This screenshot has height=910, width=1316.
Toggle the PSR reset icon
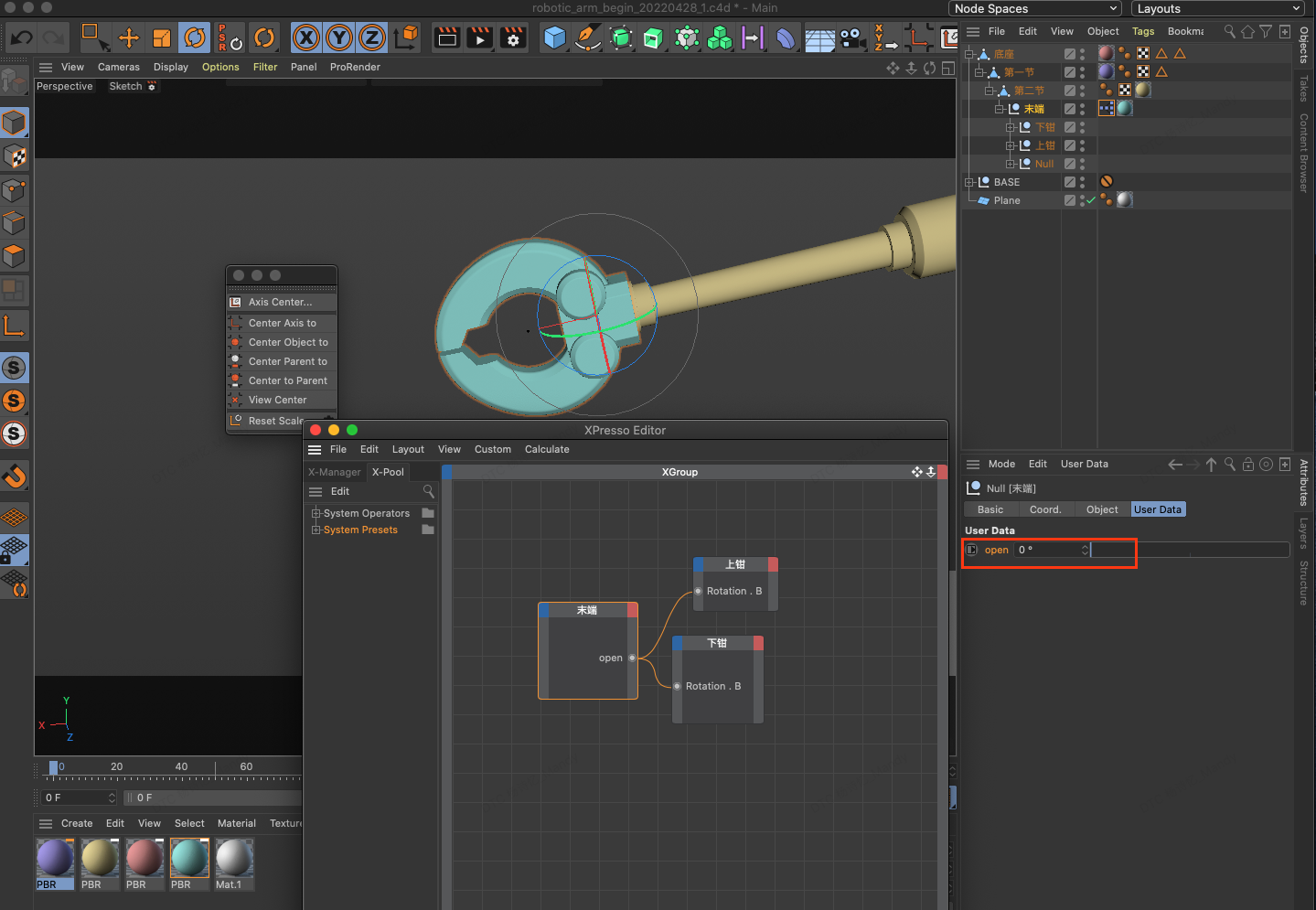[230, 37]
